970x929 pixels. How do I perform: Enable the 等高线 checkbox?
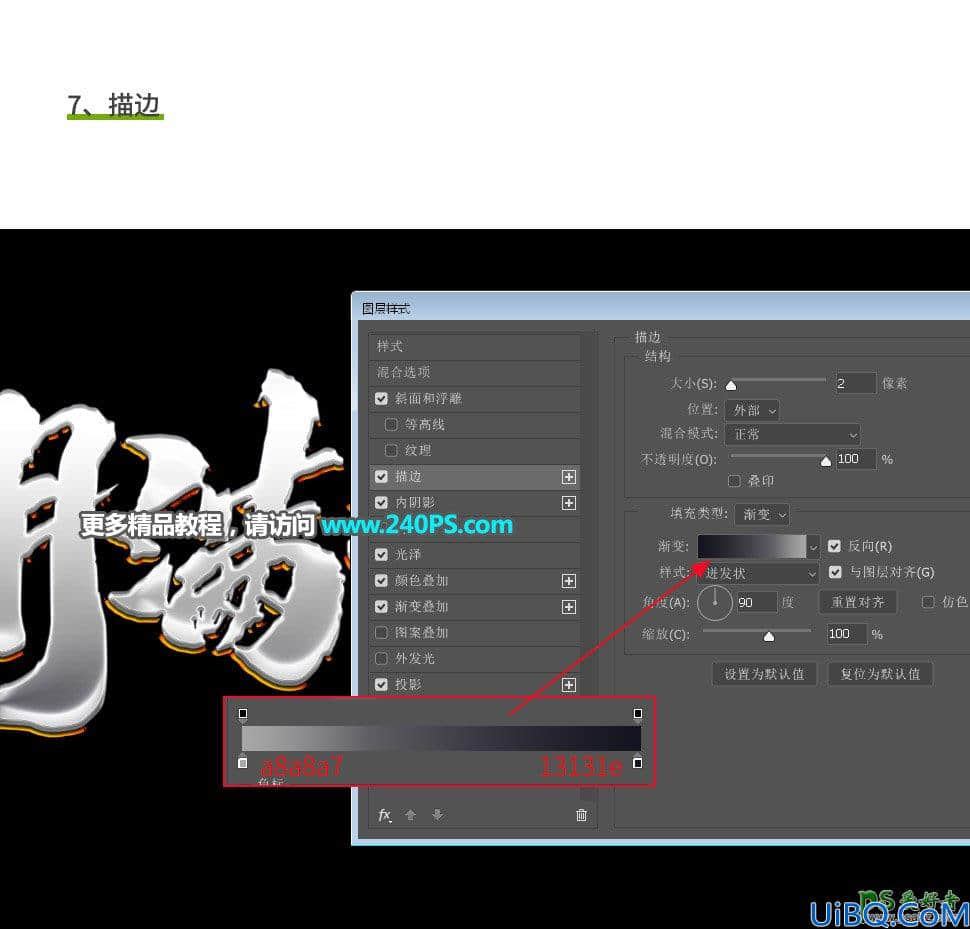(391, 424)
